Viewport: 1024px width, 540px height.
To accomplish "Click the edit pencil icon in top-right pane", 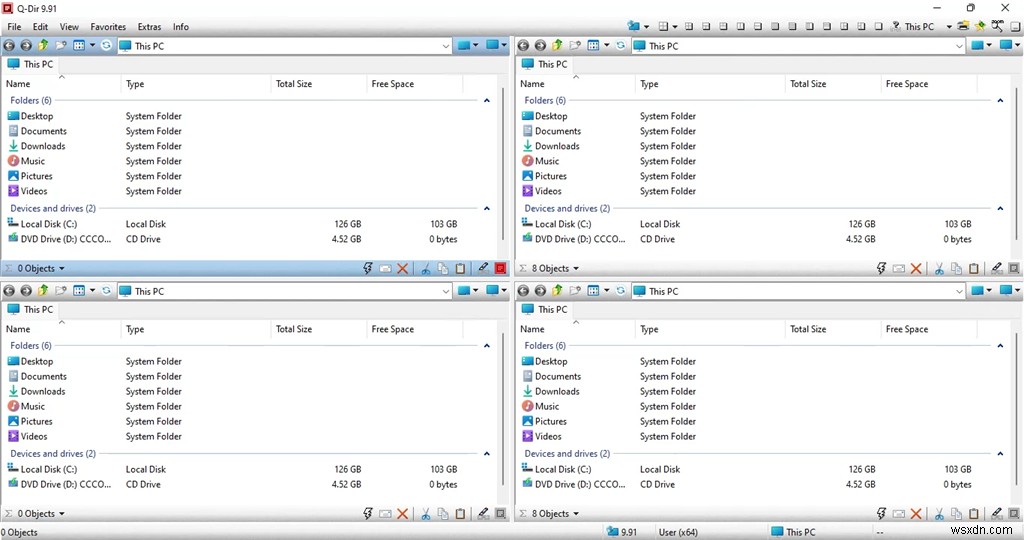I will coord(997,268).
